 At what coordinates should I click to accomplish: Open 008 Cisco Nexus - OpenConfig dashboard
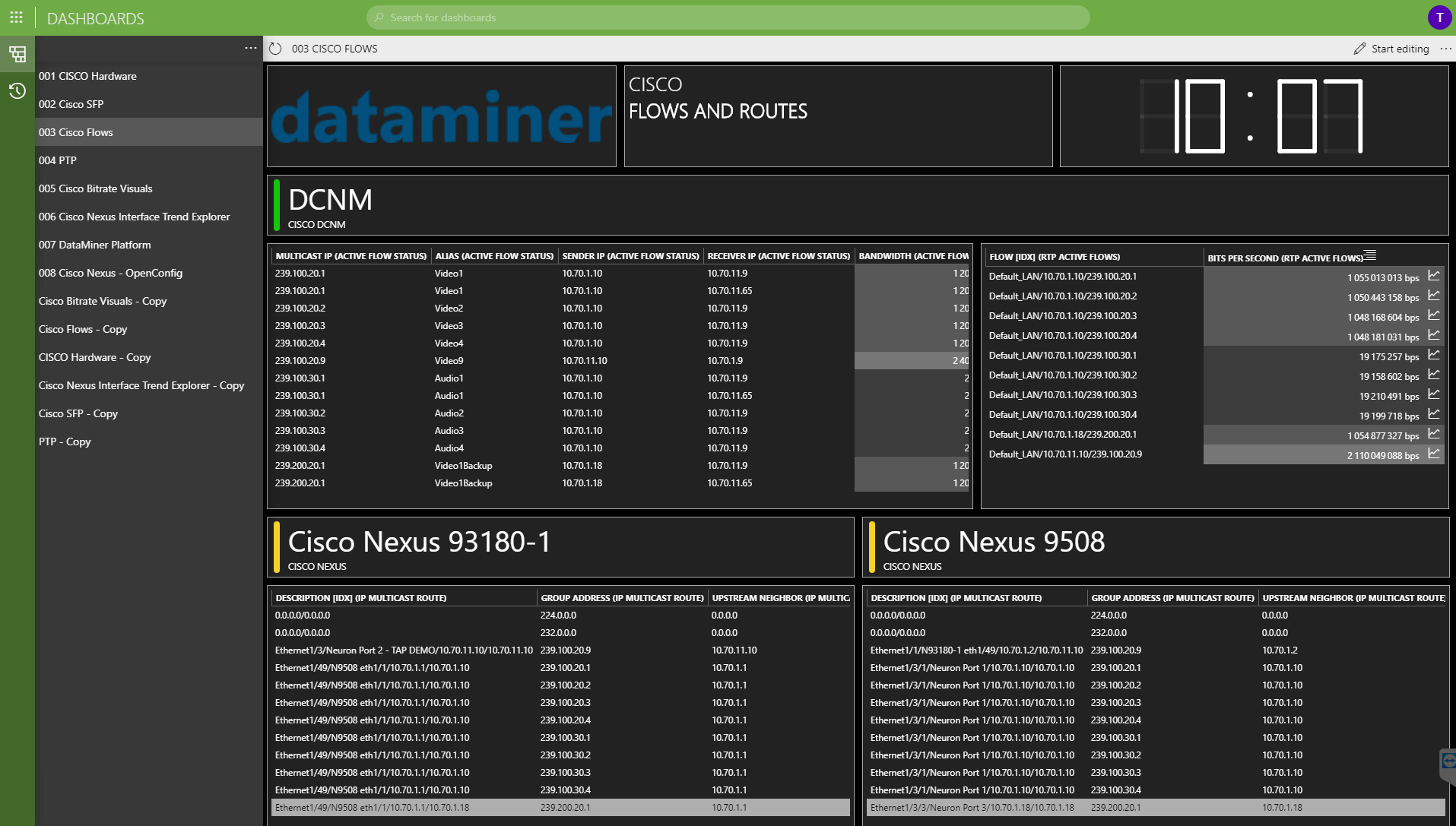coord(149,273)
